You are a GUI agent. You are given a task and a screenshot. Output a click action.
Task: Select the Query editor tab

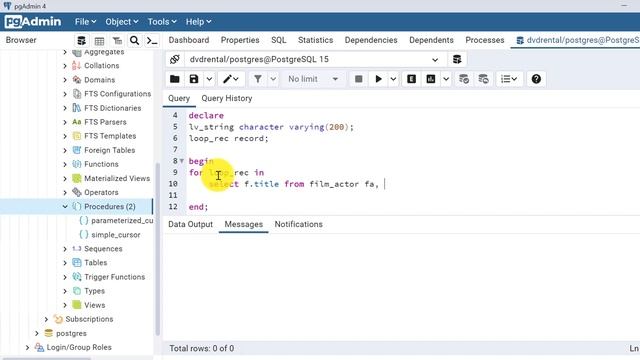click(179, 98)
